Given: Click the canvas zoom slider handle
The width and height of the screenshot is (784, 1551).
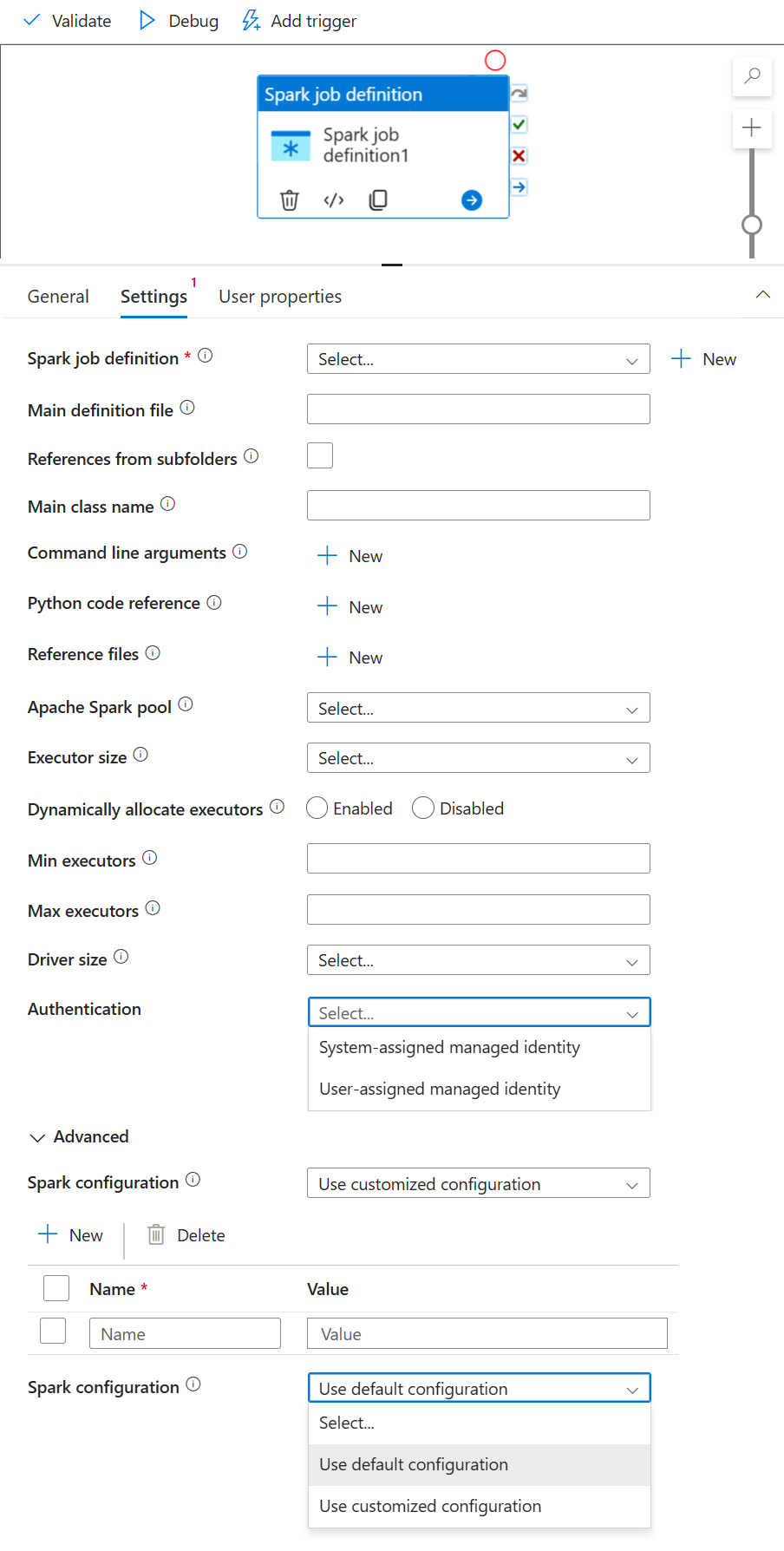Looking at the screenshot, I should (751, 226).
